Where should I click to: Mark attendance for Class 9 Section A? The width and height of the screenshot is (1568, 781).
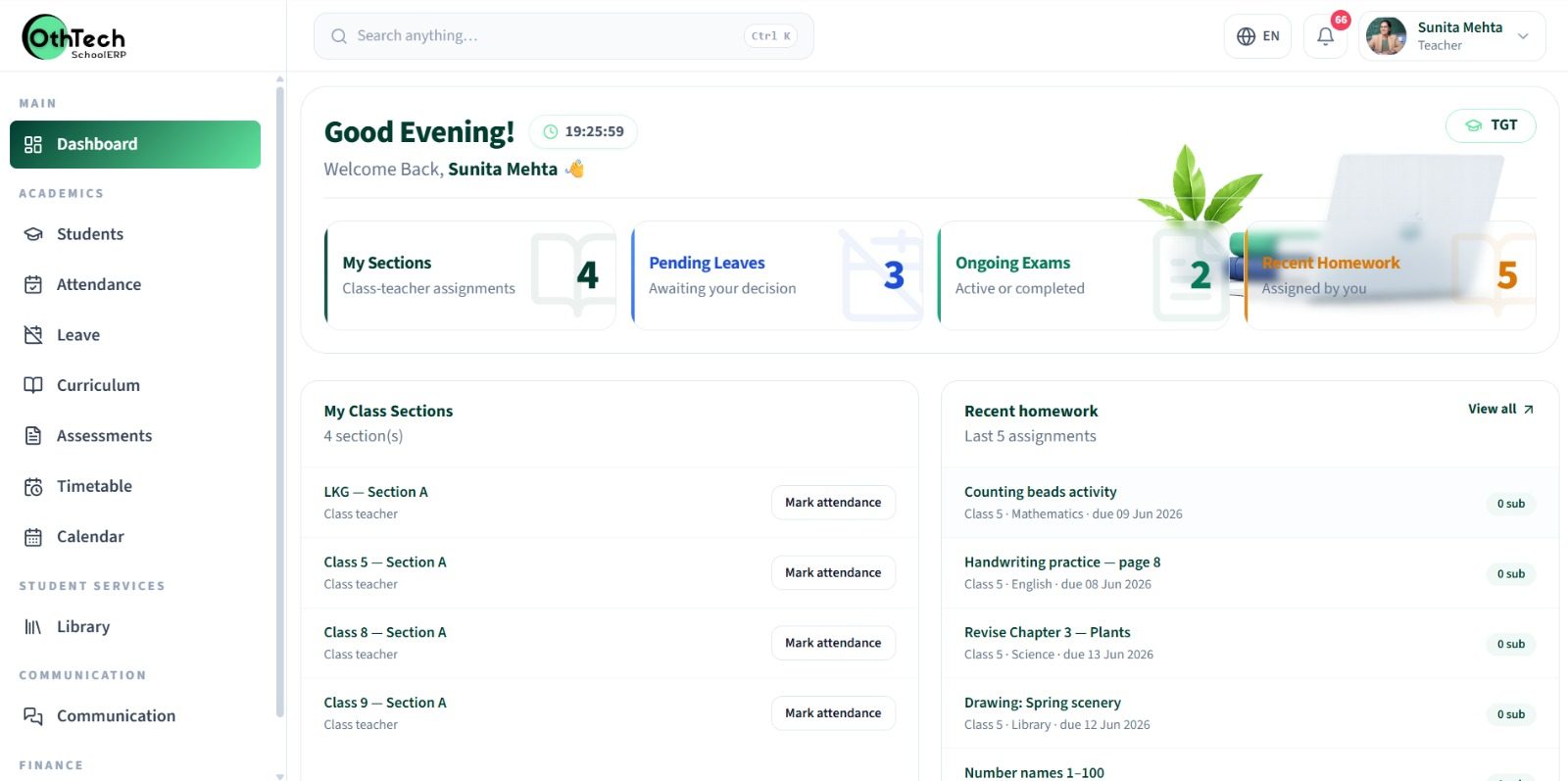pyautogui.click(x=833, y=713)
